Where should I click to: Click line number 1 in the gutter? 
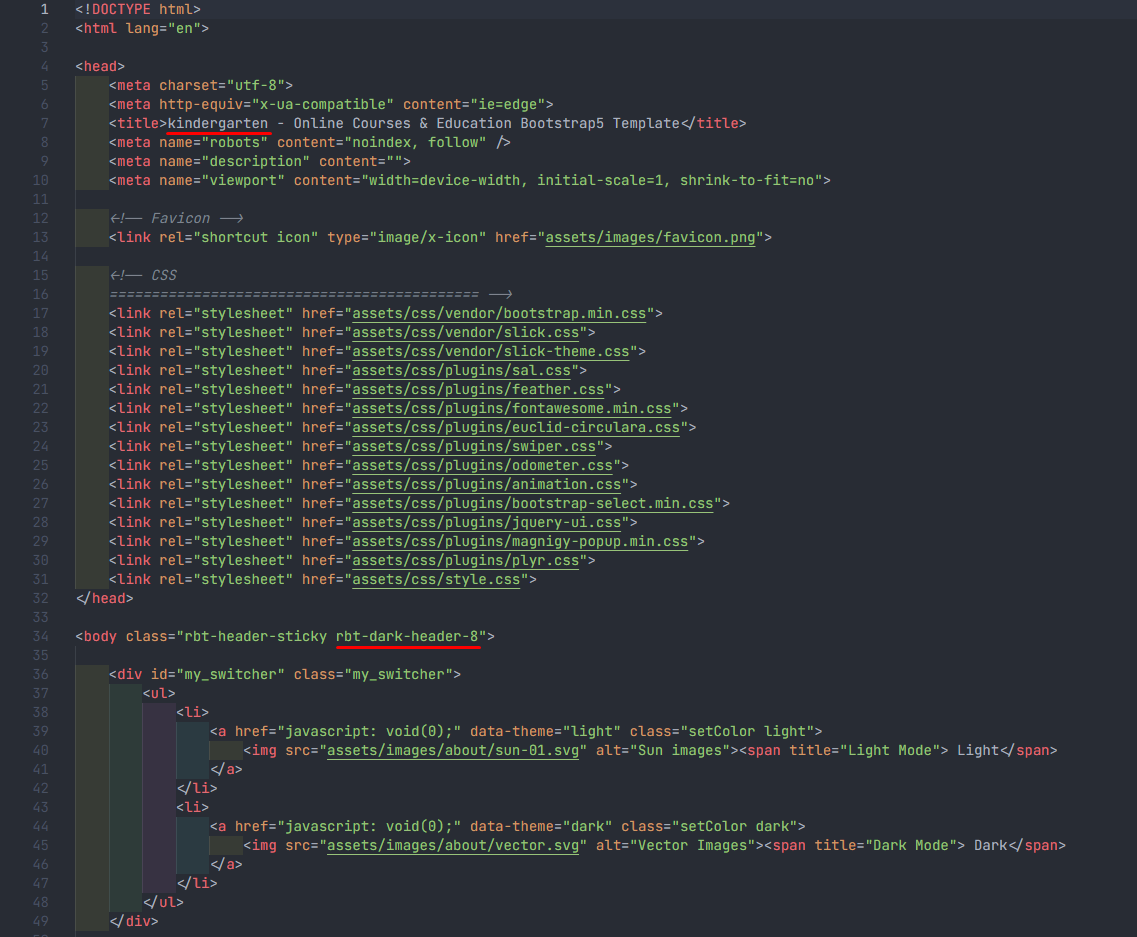tap(44, 9)
